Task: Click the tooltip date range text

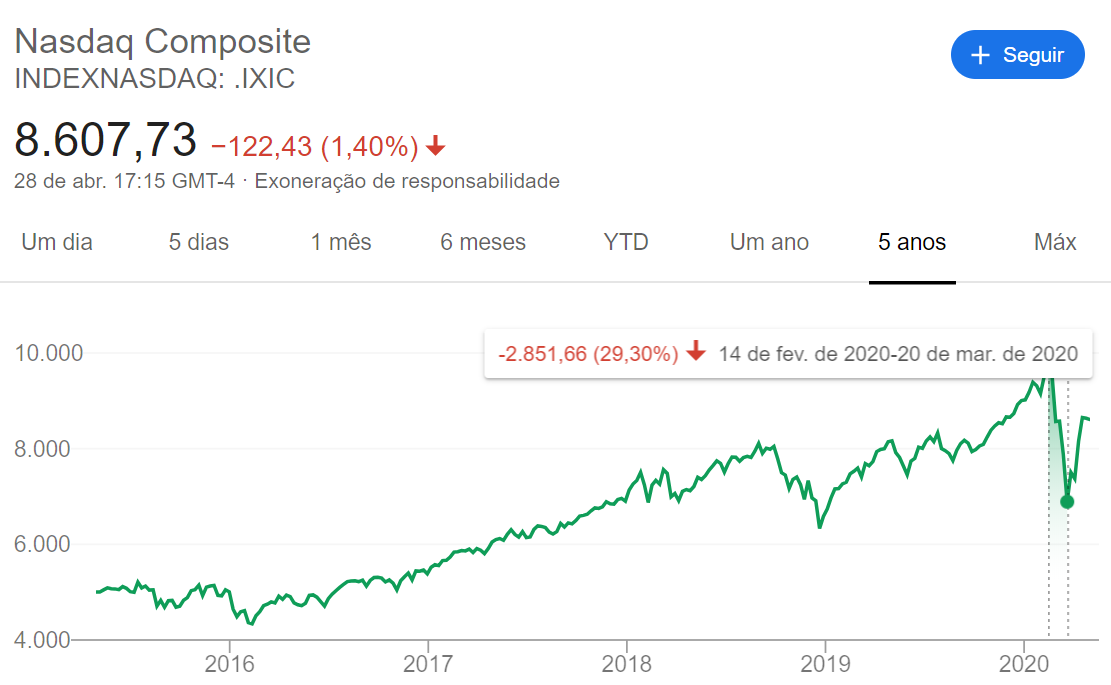Action: [898, 353]
